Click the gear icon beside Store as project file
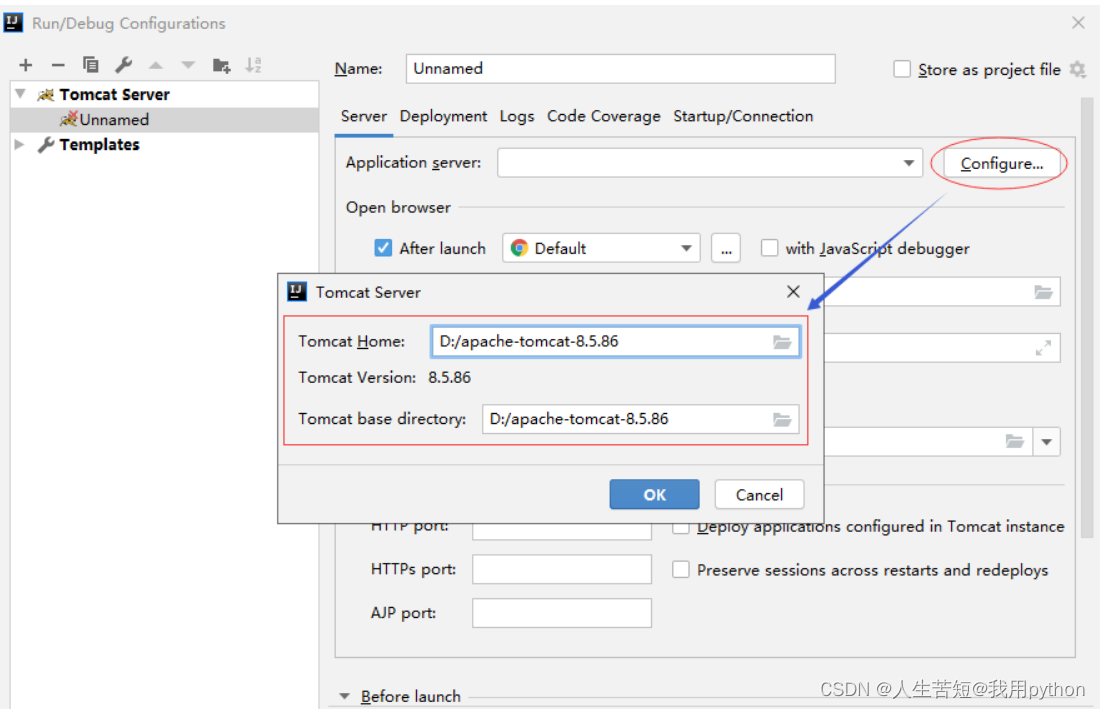This screenshot has height=709, width=1100. tap(1078, 69)
